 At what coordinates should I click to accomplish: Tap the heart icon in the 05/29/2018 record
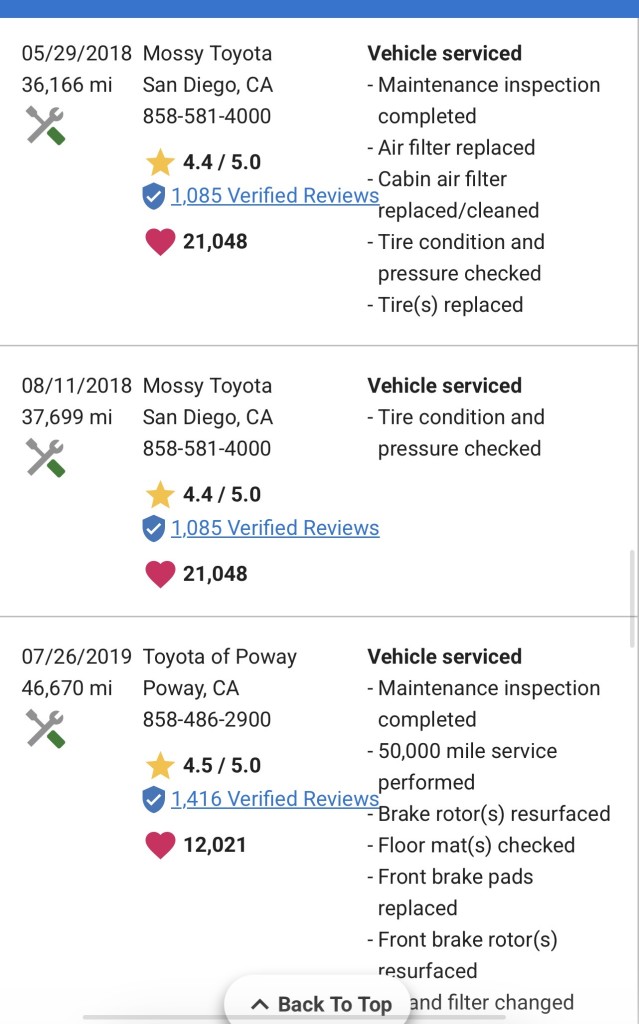(160, 242)
